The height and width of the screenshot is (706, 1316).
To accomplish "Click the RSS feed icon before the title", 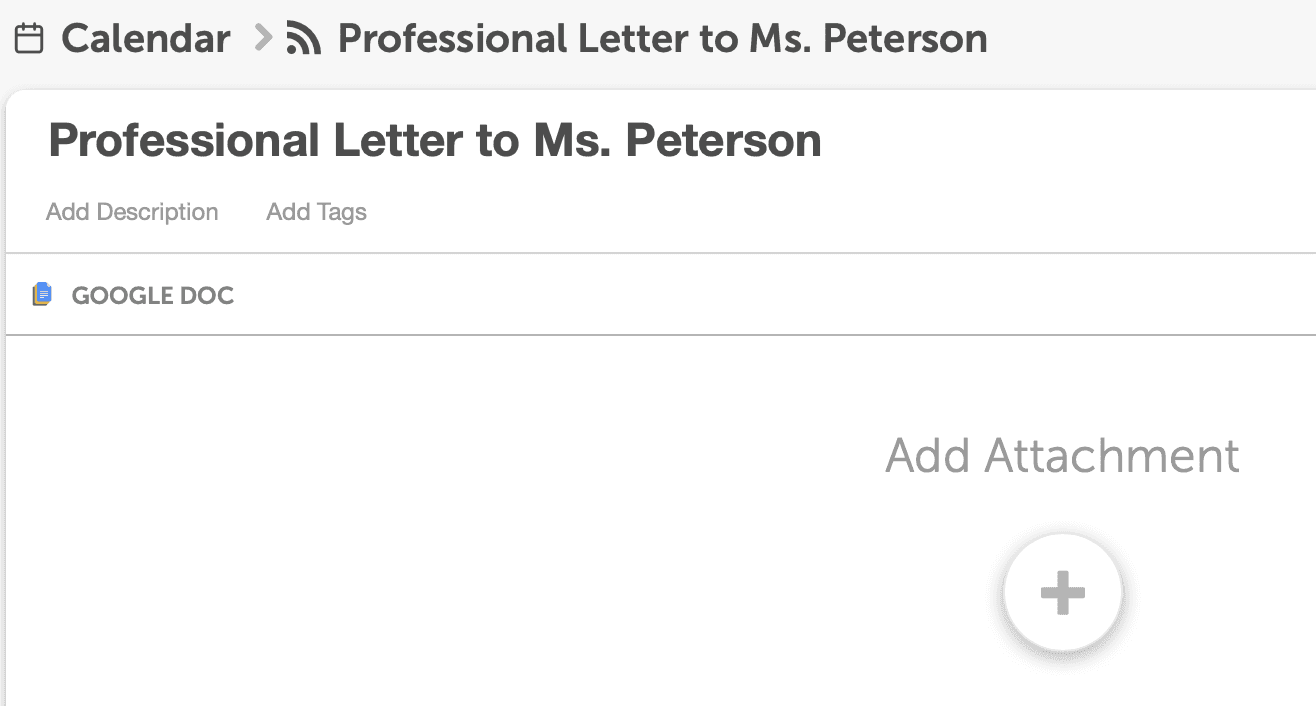I will pos(303,40).
